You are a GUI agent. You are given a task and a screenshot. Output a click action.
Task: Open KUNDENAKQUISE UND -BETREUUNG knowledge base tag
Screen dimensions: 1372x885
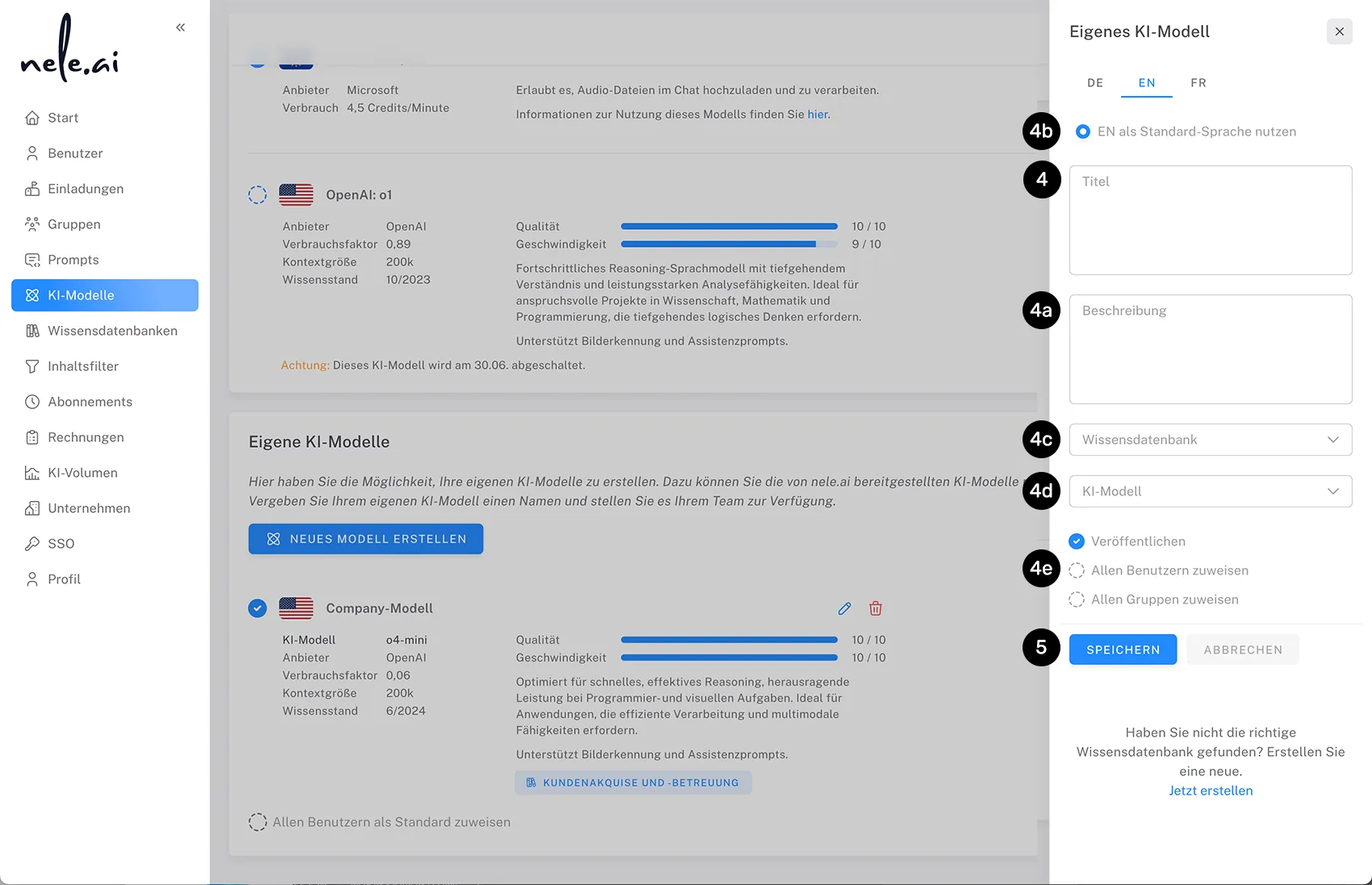click(x=633, y=783)
